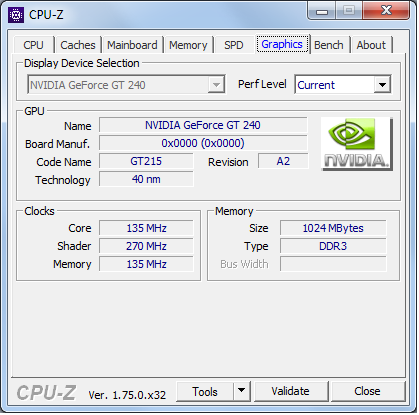The image size is (419, 415).
Task: Open the Caches tab
Action: (x=78, y=45)
